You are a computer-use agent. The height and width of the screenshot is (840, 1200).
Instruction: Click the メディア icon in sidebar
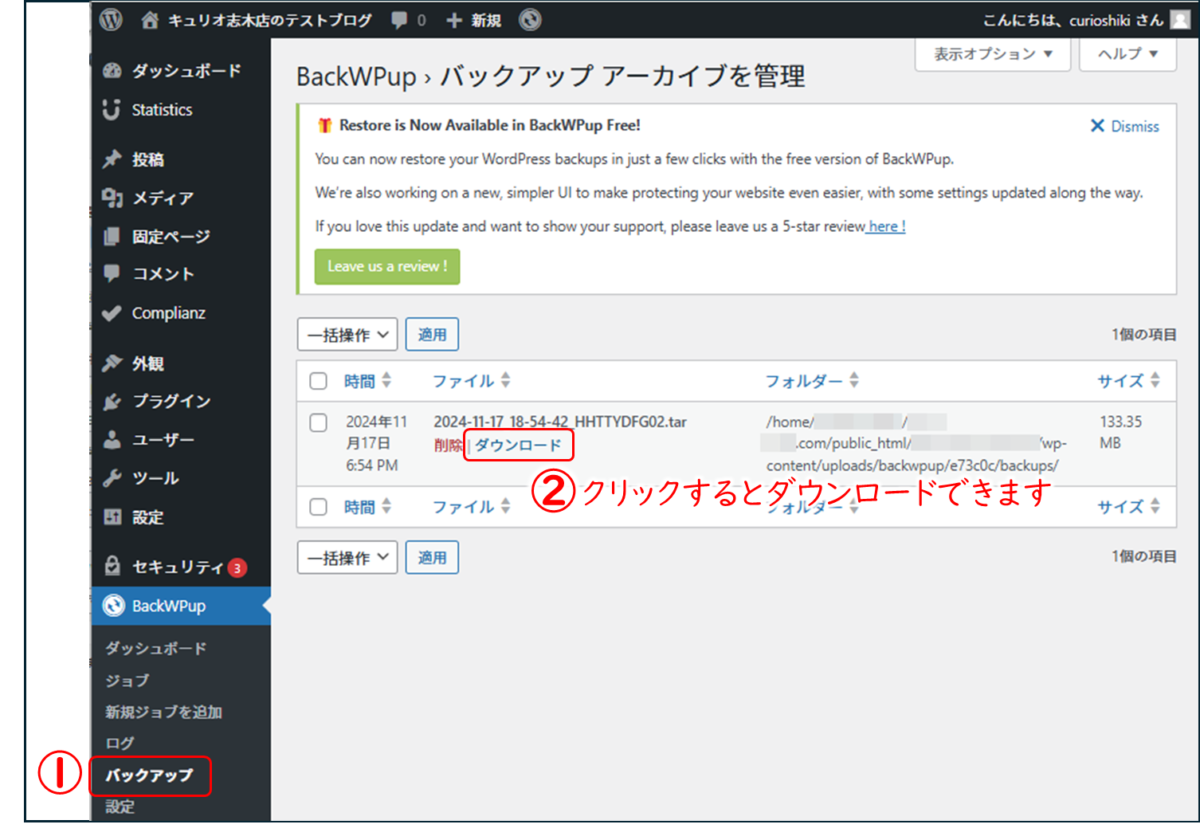point(112,198)
